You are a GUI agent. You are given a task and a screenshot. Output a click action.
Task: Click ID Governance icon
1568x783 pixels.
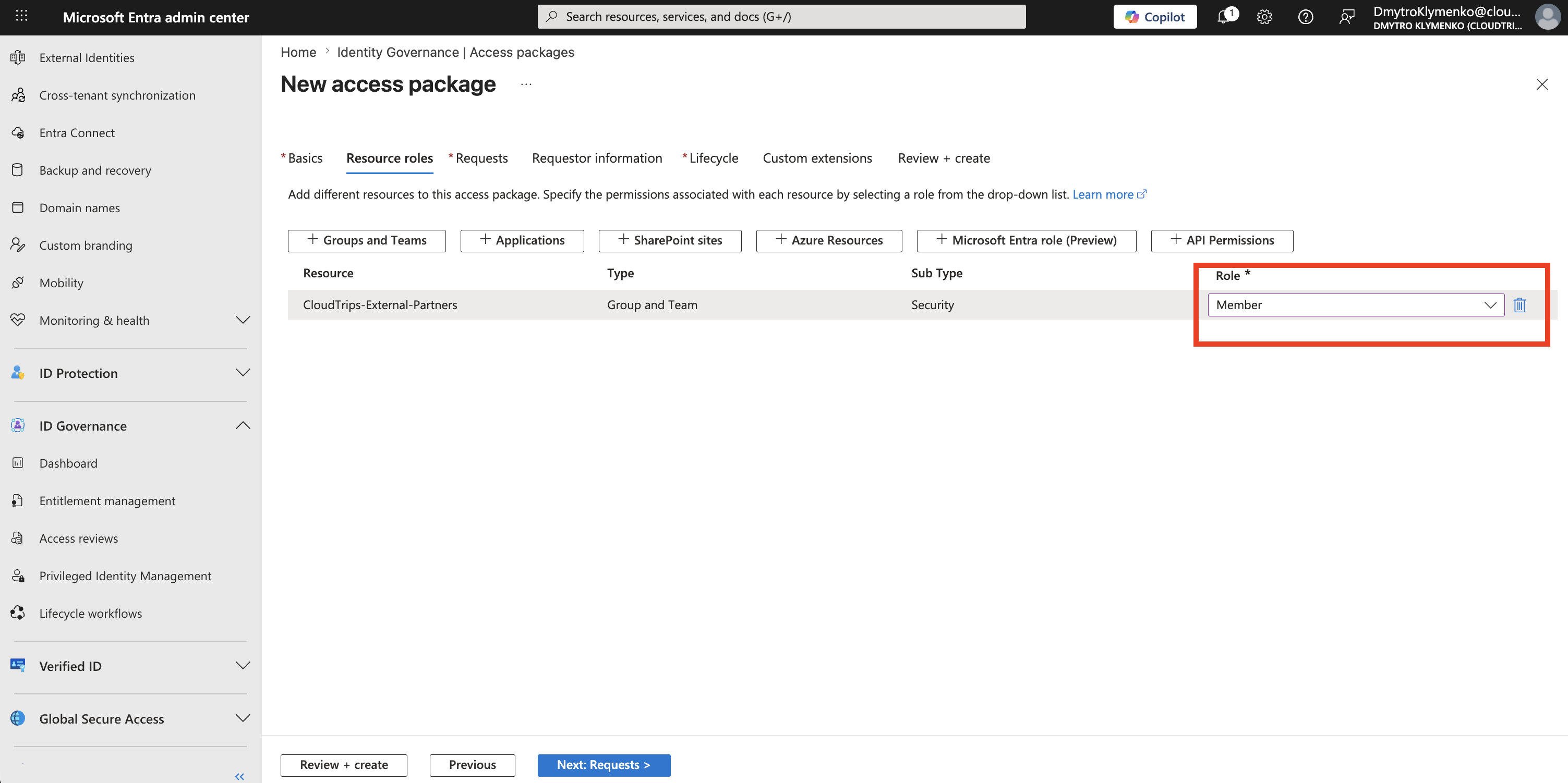pos(18,426)
